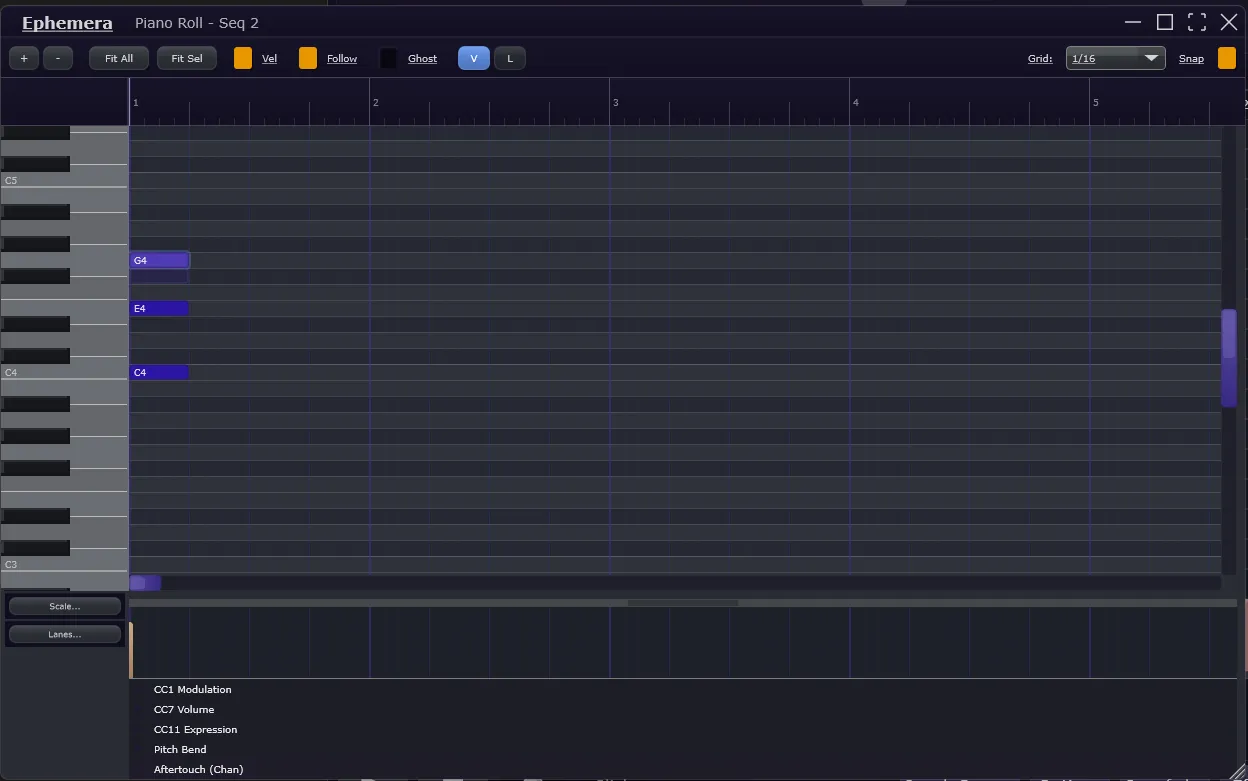Select CC11 Expression lane entry

click(x=195, y=729)
